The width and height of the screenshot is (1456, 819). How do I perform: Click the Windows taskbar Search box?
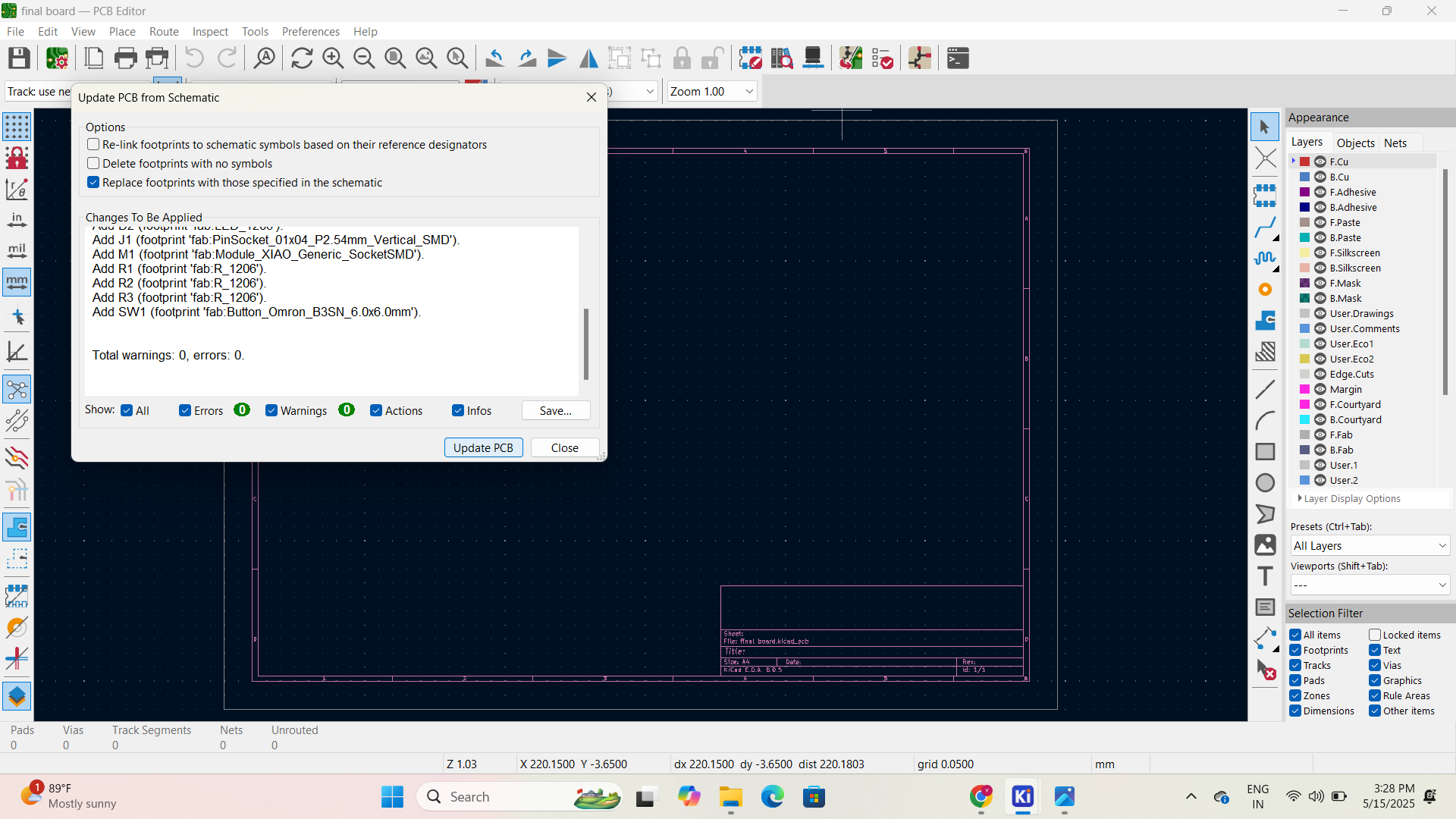(520, 796)
